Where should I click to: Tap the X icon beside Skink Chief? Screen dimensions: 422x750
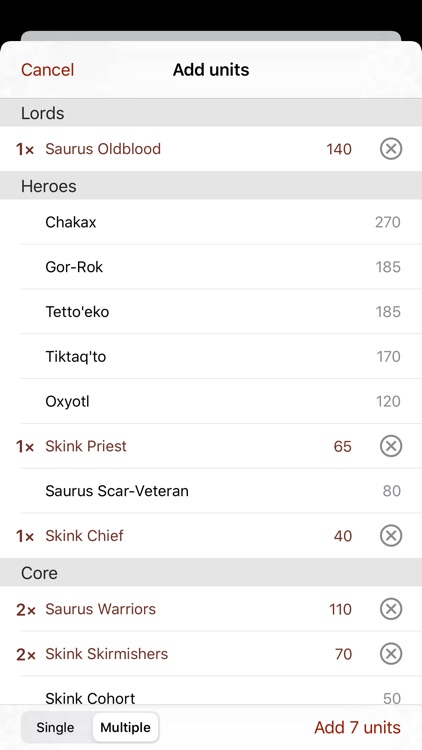(x=391, y=536)
